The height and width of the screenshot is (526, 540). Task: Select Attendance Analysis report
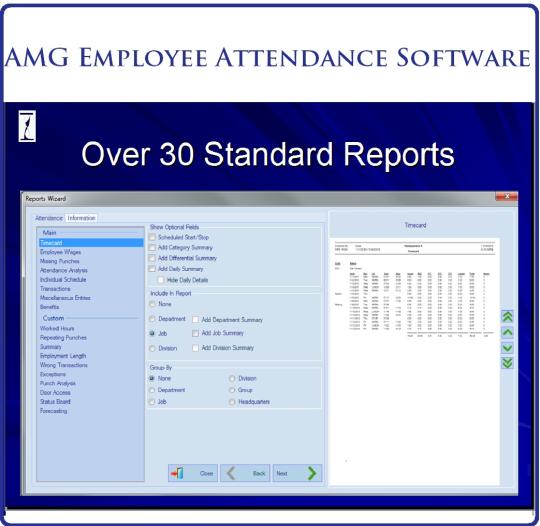64,270
